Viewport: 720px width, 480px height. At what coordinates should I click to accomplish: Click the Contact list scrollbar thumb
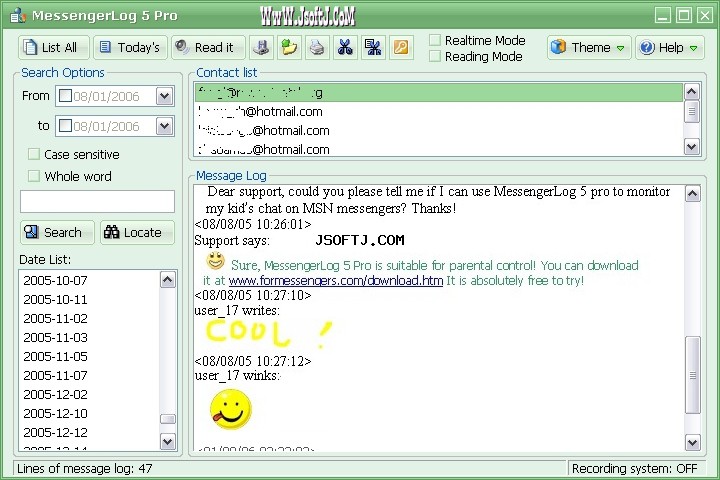(x=692, y=112)
